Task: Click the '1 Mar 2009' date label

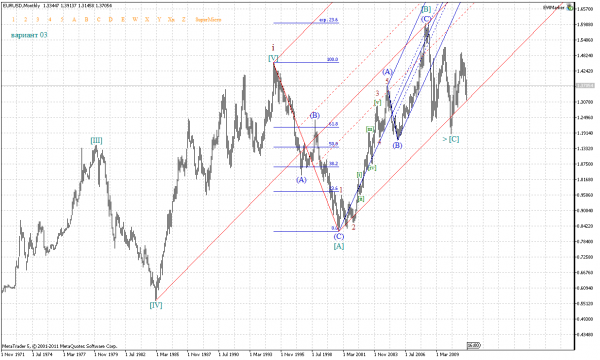Action: tap(448, 354)
